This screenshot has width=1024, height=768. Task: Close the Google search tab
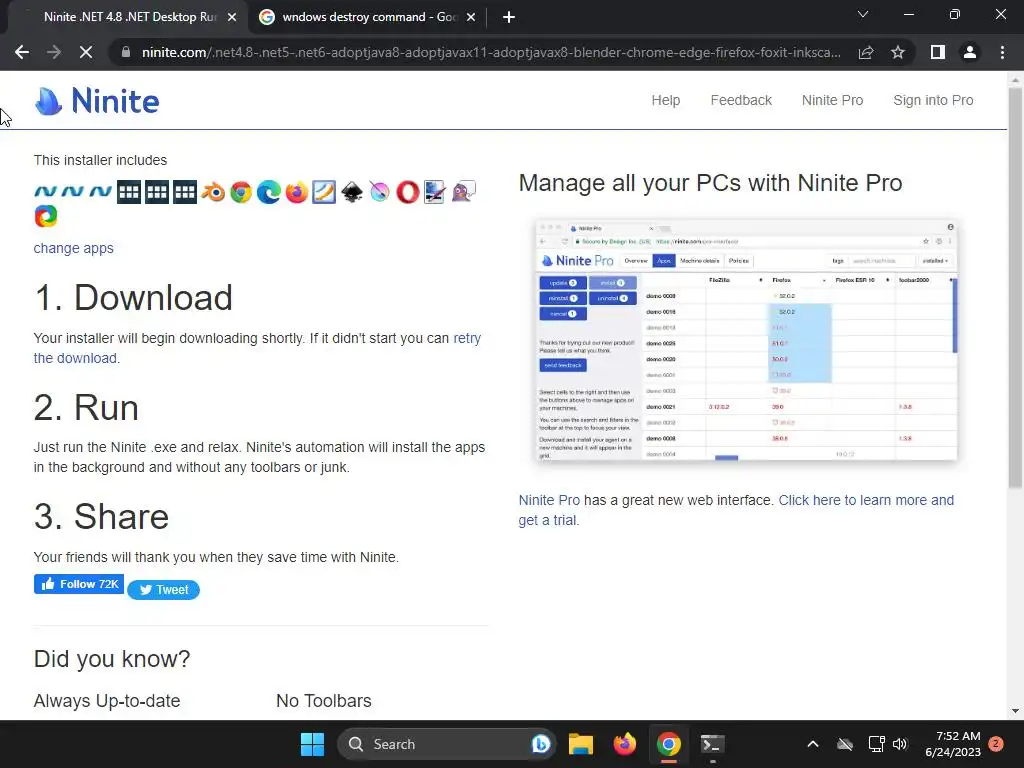471,18
